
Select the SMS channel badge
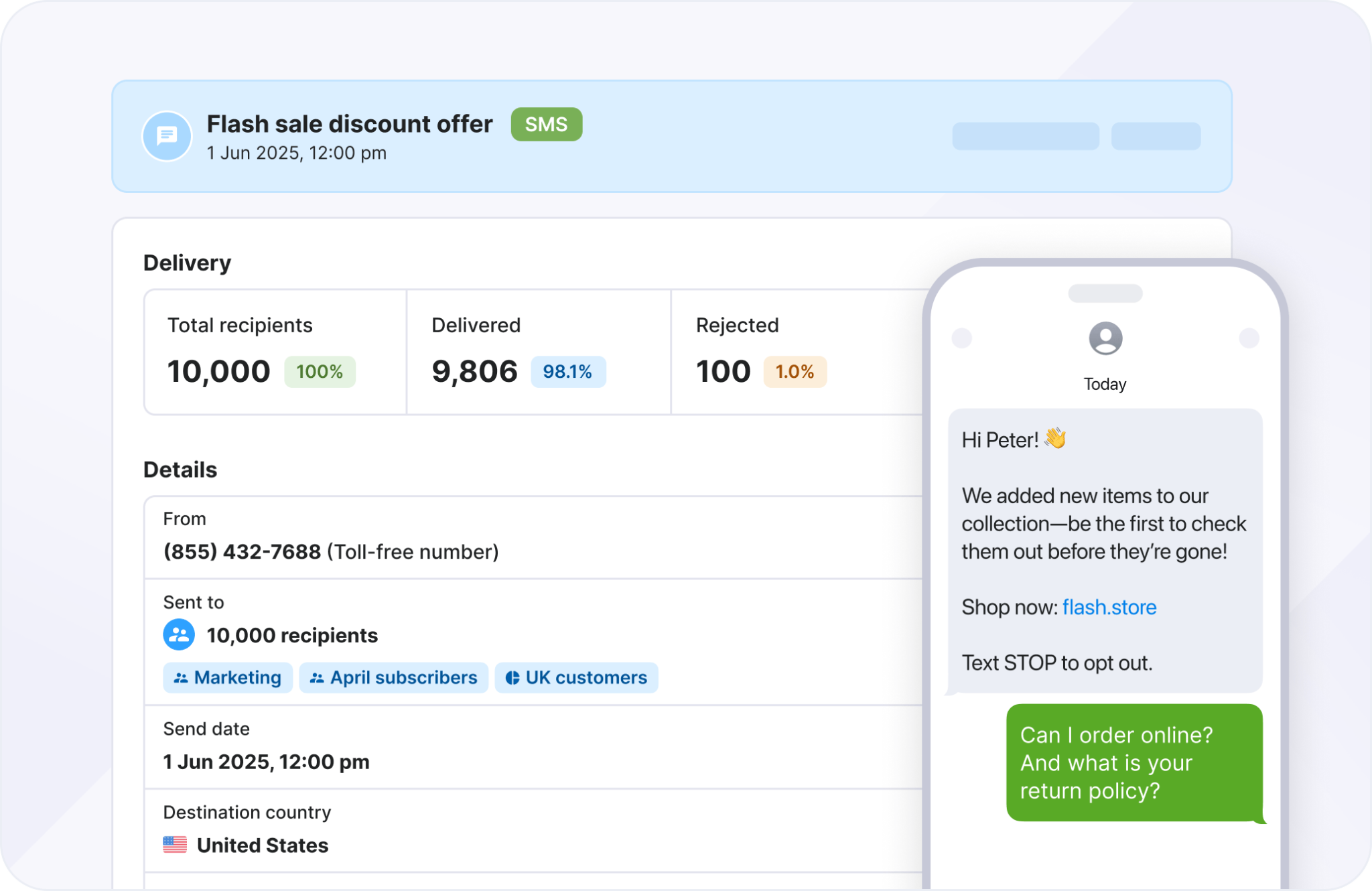point(546,124)
